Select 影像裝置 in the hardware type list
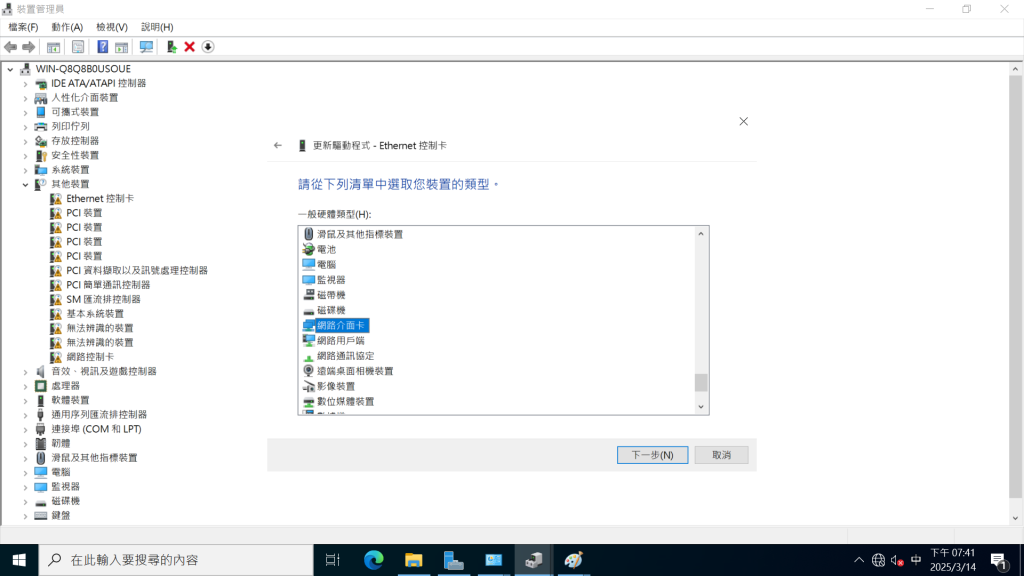Image resolution: width=1024 pixels, height=576 pixels. (336, 386)
